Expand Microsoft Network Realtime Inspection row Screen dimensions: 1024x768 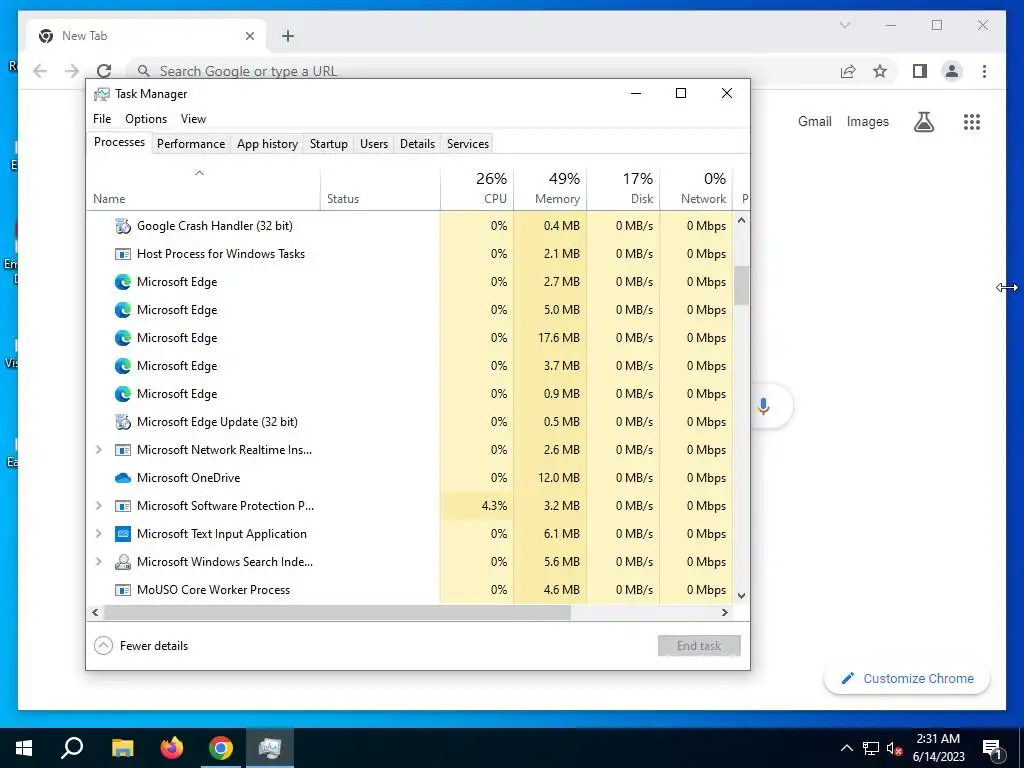(x=99, y=450)
